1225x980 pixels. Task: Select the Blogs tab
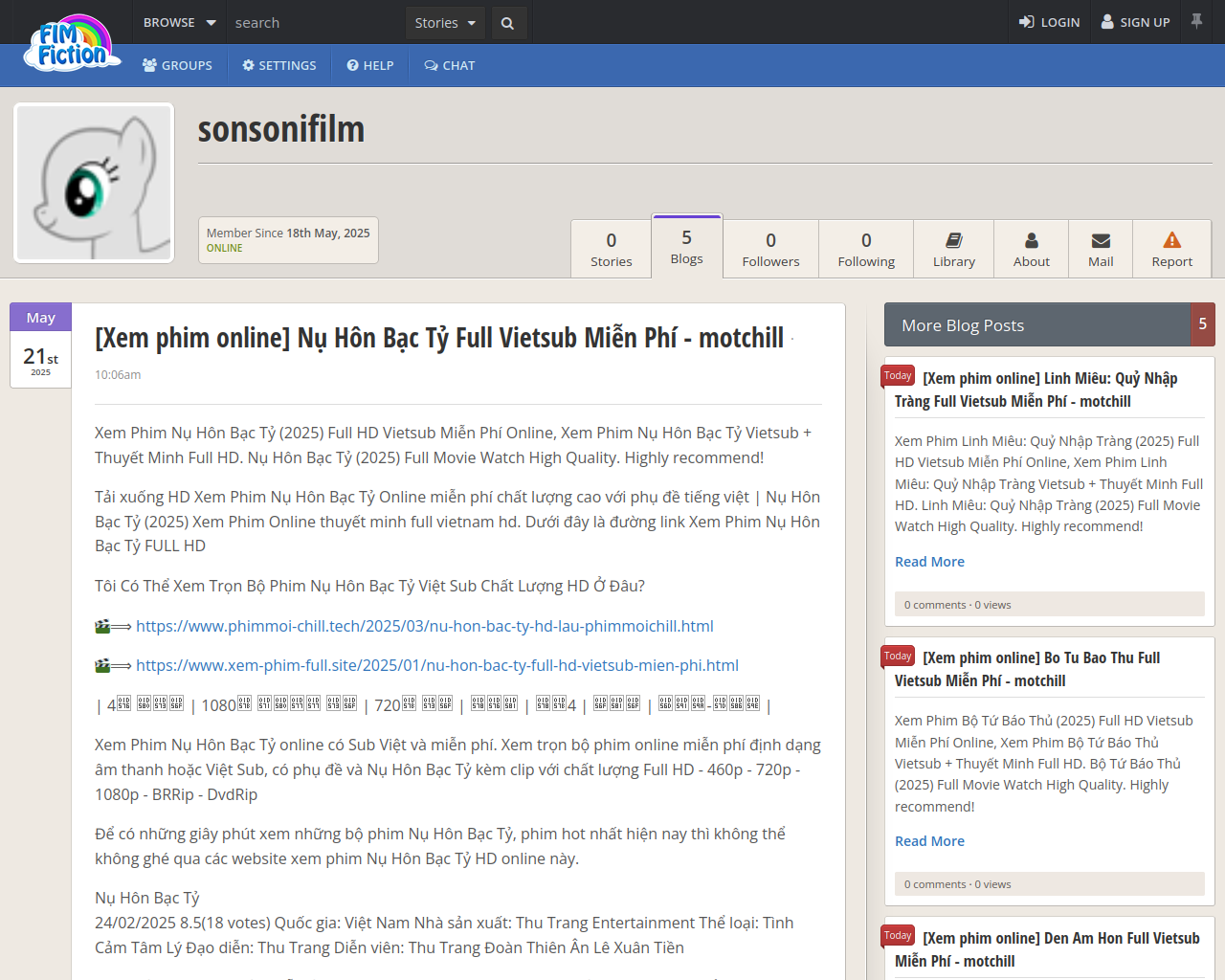point(686,246)
